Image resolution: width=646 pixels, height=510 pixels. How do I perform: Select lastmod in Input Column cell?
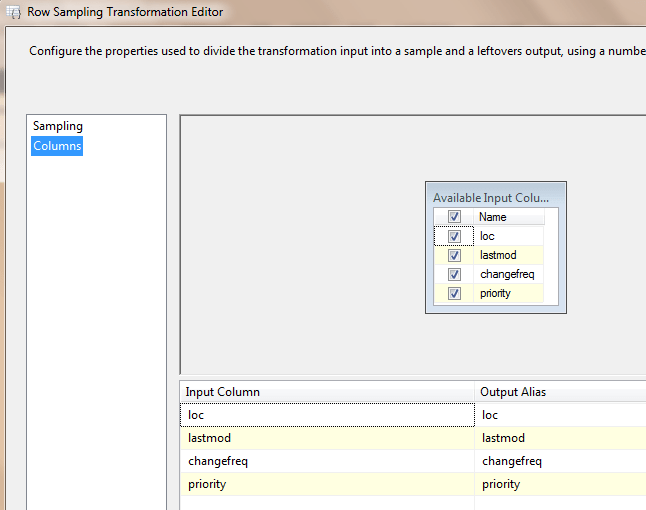click(327, 438)
